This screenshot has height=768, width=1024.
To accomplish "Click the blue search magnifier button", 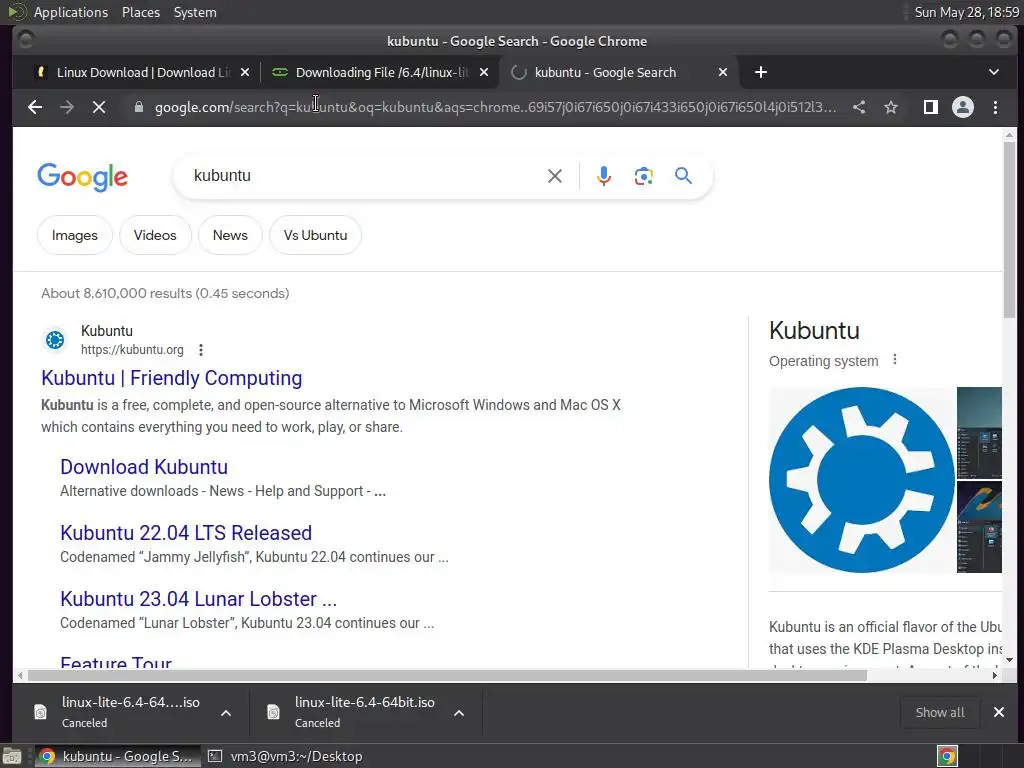I will [x=683, y=176].
